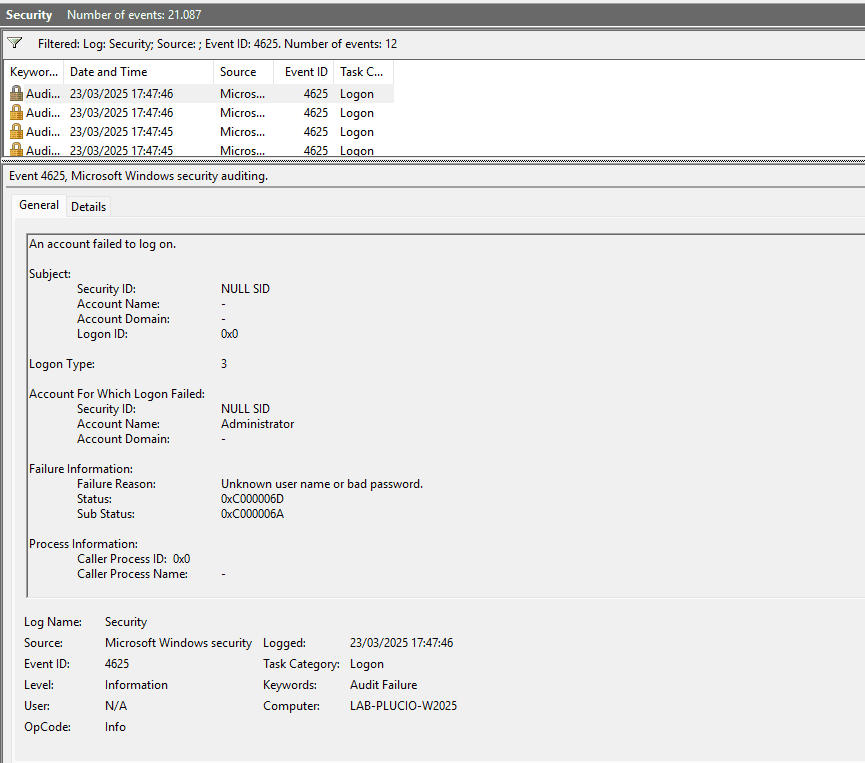The width and height of the screenshot is (865, 763).
Task: Click the filter funnel icon
Action: (x=14, y=44)
